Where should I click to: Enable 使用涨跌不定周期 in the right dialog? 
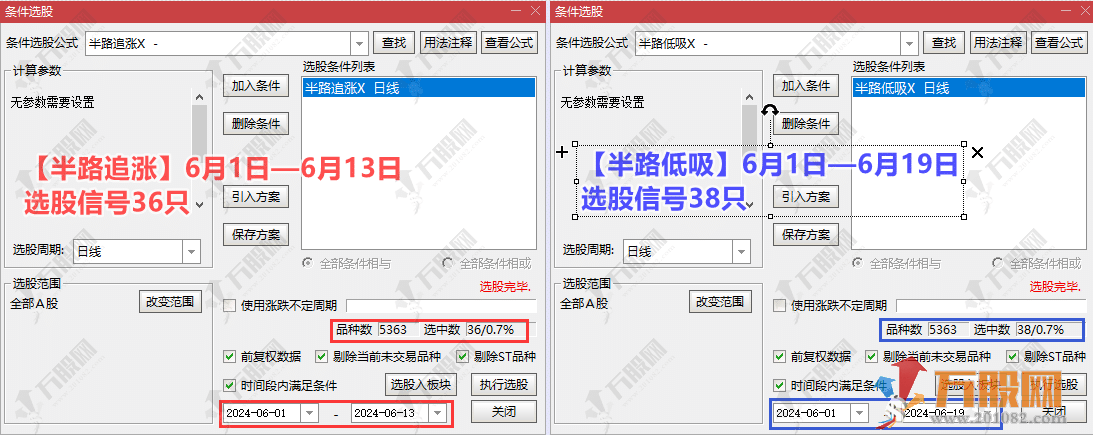pos(781,305)
